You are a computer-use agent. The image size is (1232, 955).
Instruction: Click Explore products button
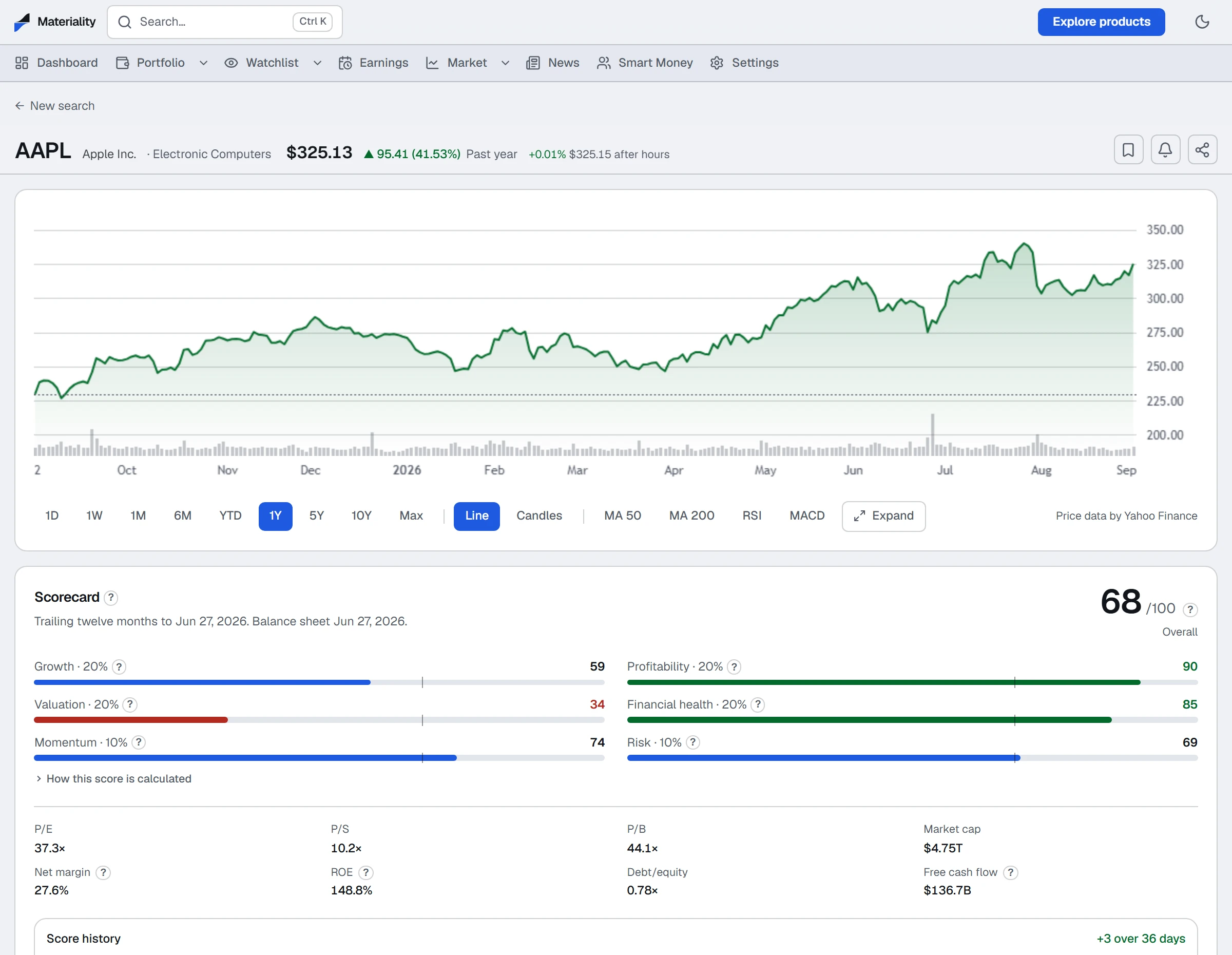pos(1101,22)
